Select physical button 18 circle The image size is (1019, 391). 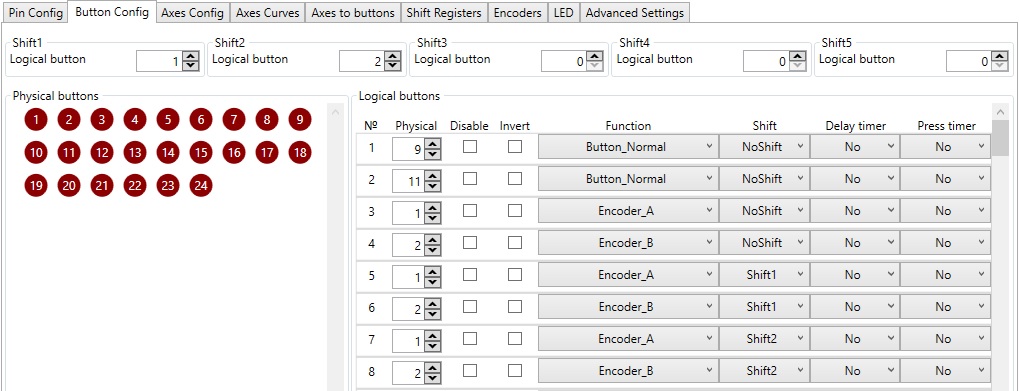click(x=300, y=153)
